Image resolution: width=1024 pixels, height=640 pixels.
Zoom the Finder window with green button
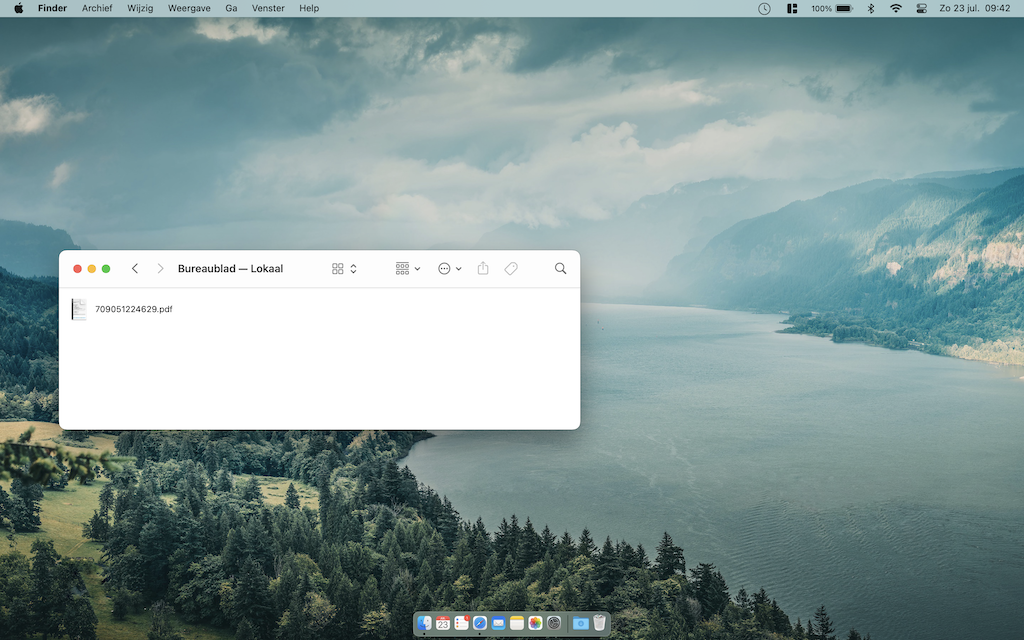point(106,268)
